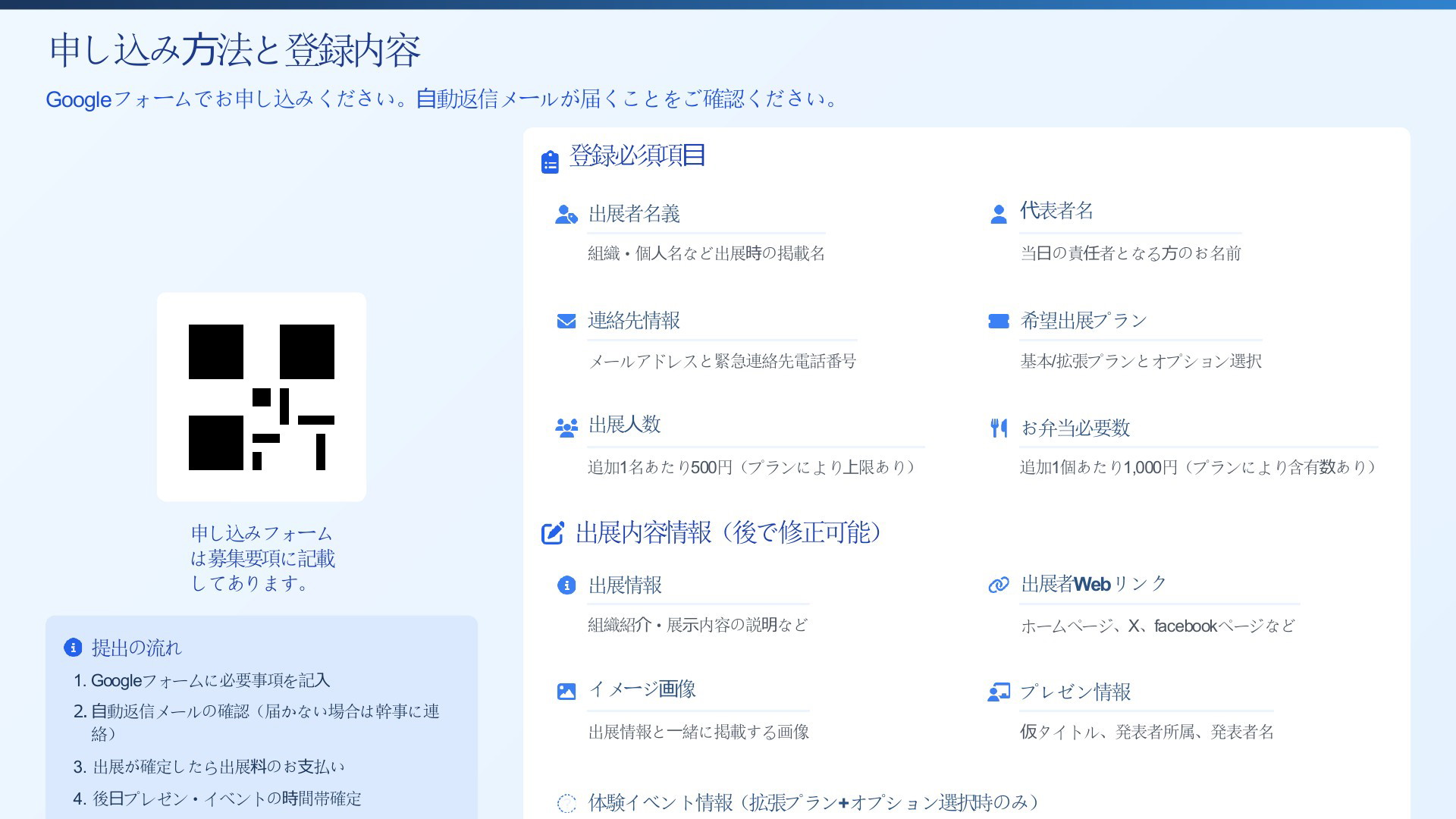Click the text 当日の責任者となる方のお名前
This screenshot has width=1456, height=819.
tap(1130, 253)
